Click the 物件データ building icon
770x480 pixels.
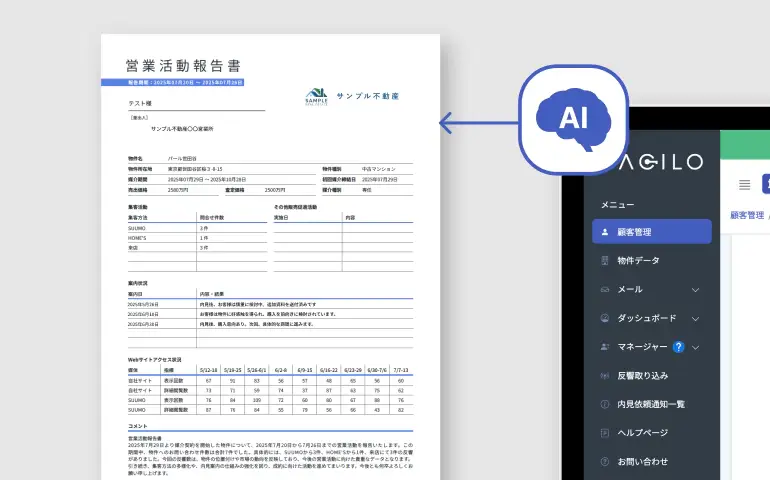pos(604,261)
